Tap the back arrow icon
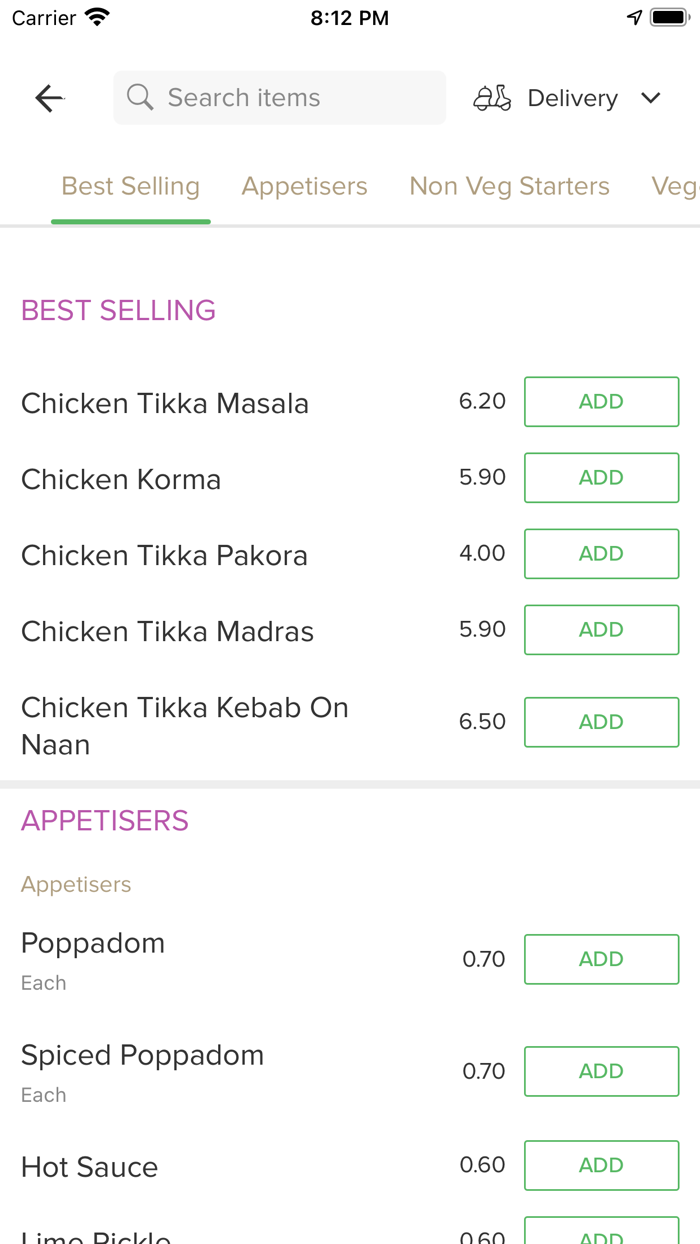700x1244 pixels. point(49,98)
